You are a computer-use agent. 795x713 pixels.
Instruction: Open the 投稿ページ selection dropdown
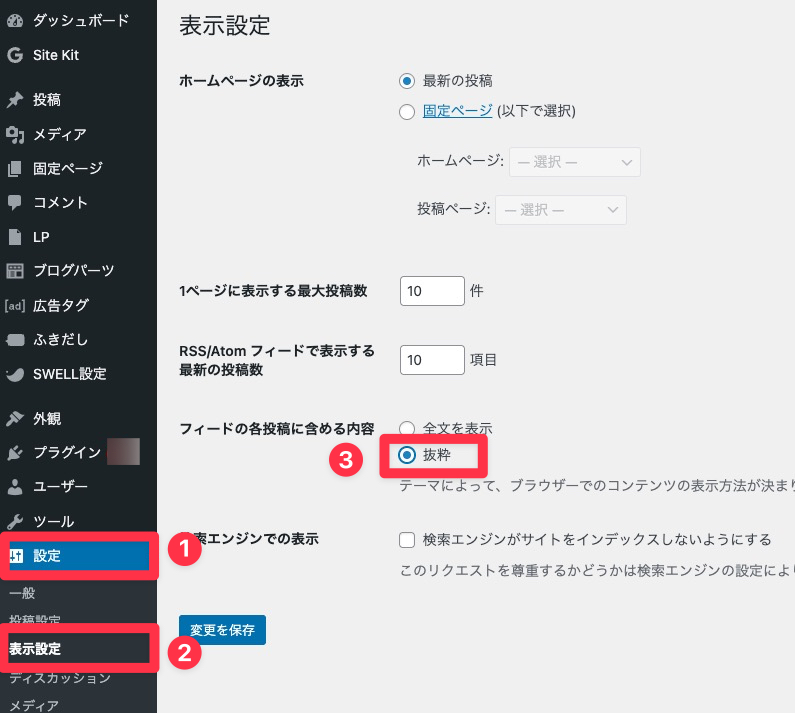pyautogui.click(x=560, y=210)
